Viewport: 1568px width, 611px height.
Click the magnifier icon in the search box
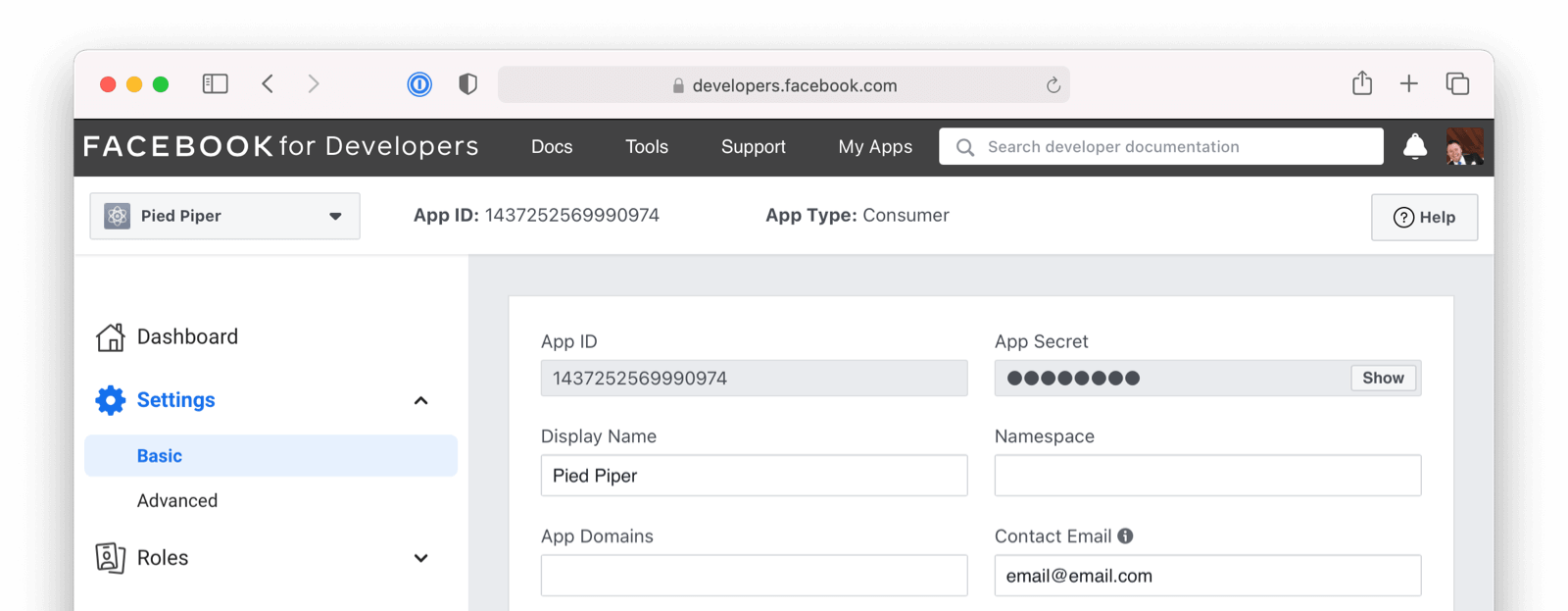point(965,147)
